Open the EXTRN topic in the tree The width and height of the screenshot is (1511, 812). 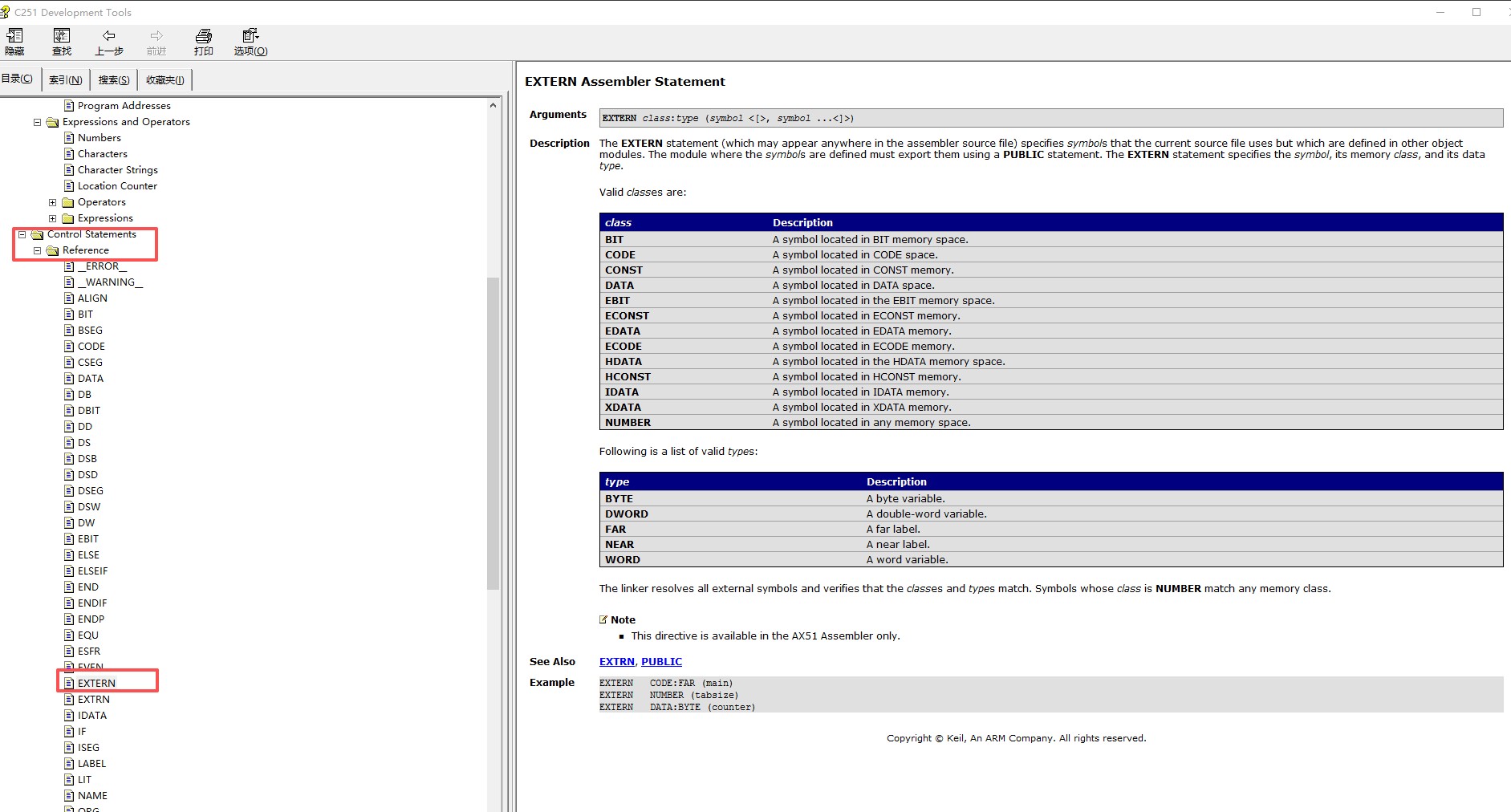click(x=94, y=700)
